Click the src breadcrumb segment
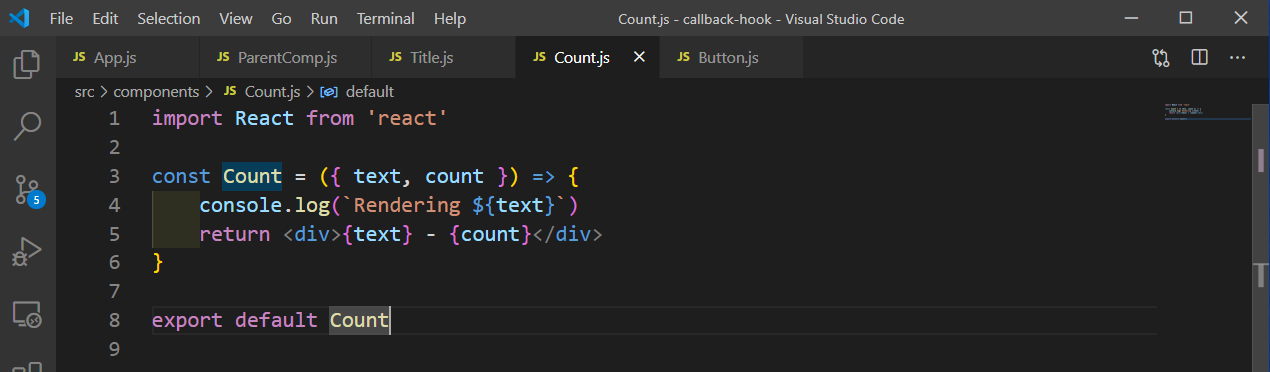The height and width of the screenshot is (372, 1270). coord(85,91)
